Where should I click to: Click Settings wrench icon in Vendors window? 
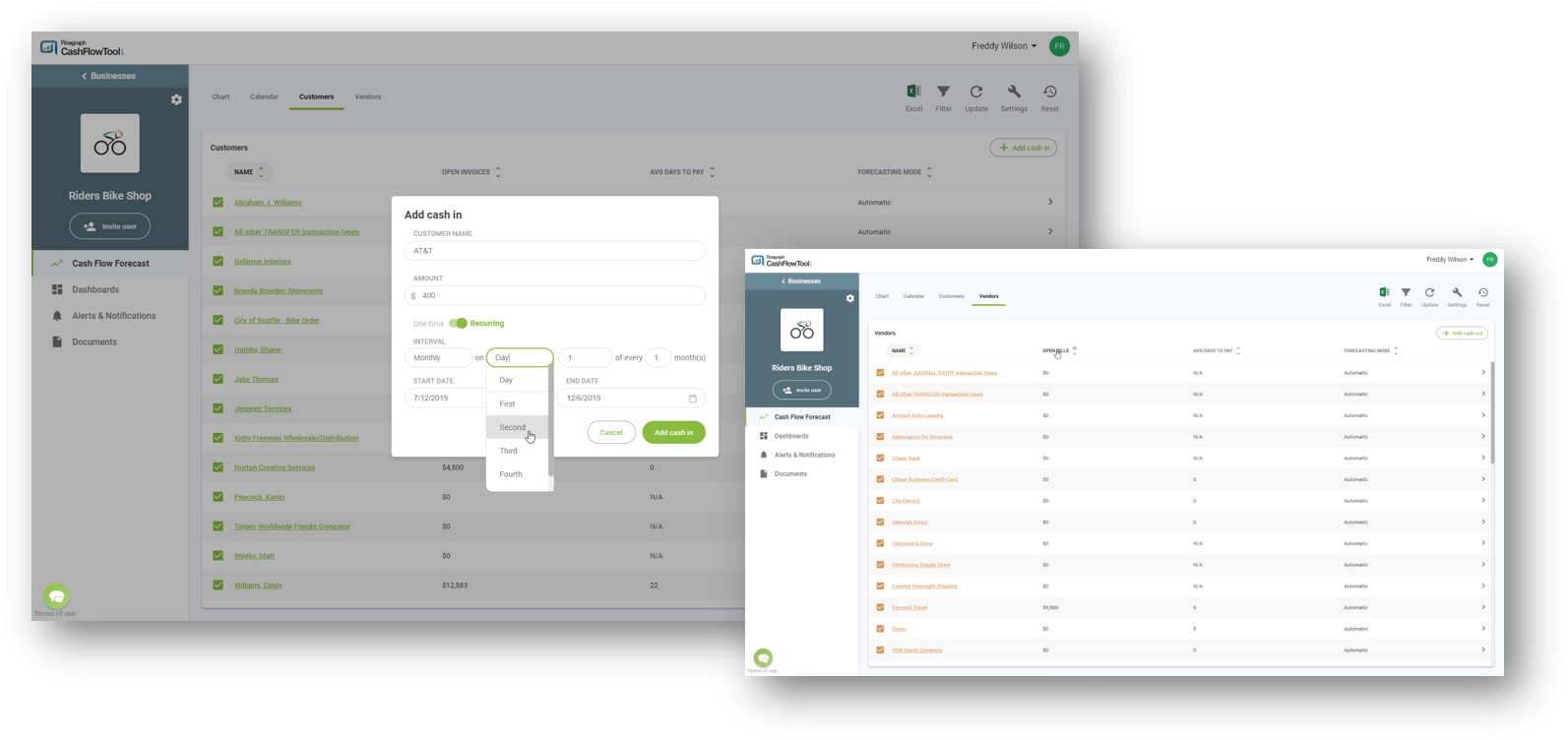(x=1457, y=292)
